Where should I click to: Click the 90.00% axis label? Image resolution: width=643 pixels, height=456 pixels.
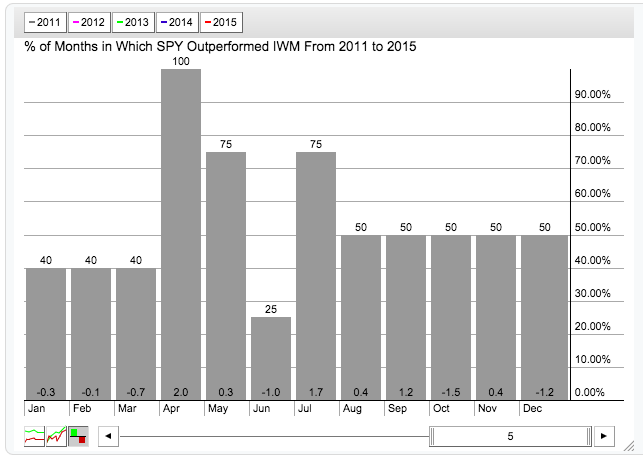tap(593, 94)
